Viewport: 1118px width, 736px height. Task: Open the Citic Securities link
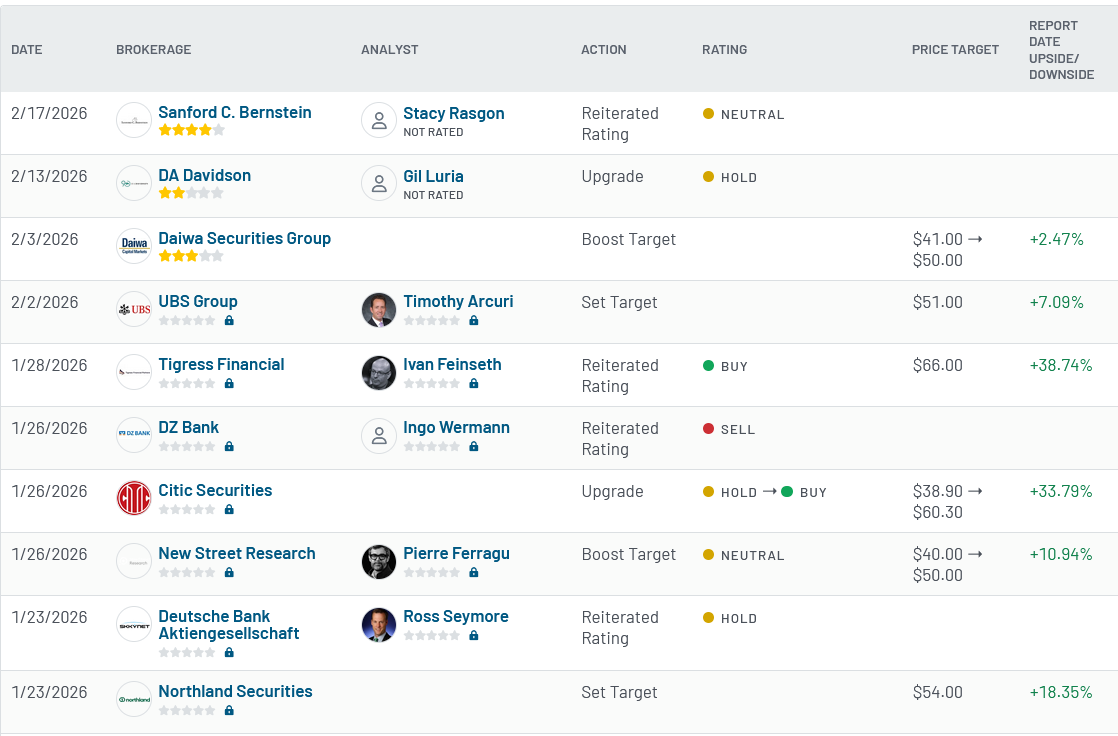(215, 491)
